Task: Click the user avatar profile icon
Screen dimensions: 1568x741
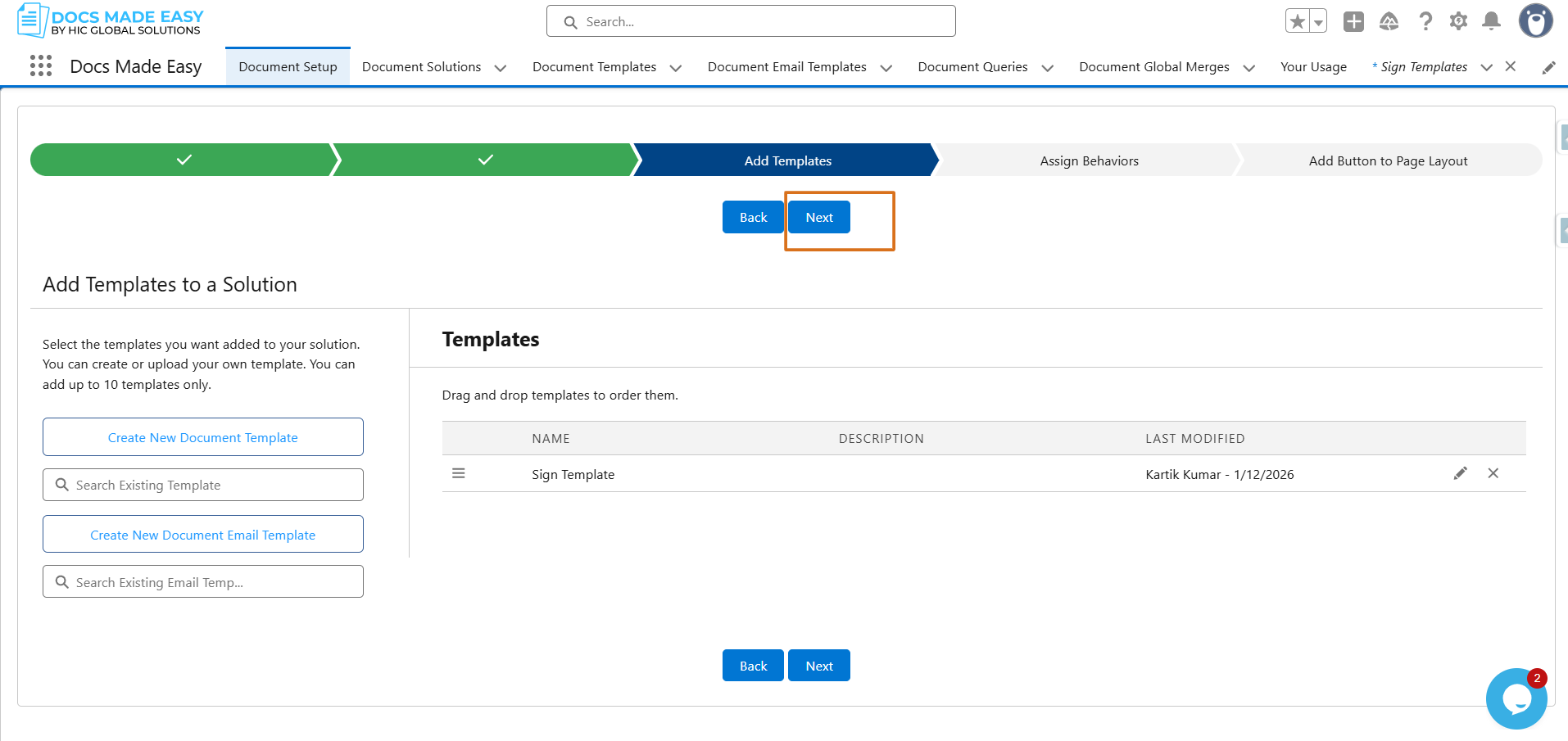Action: pos(1535,21)
